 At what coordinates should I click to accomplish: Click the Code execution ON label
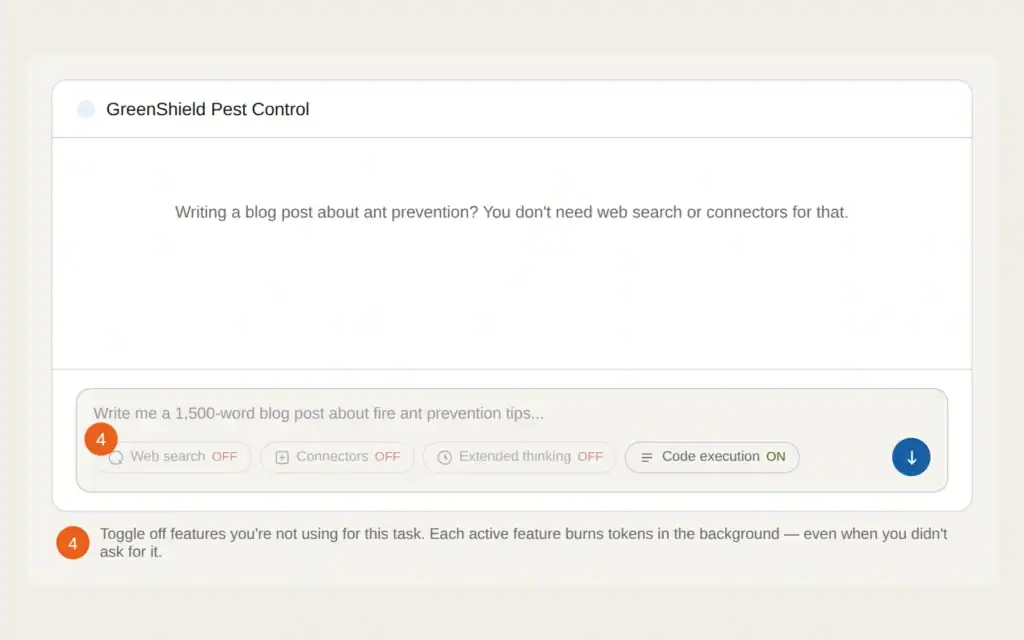[777, 457]
